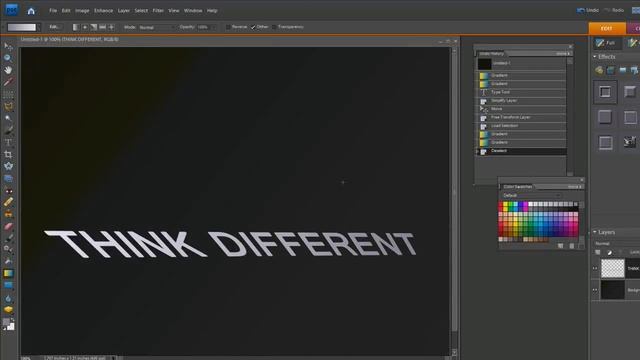The image size is (640, 360).
Task: Uncheck the Dither checkbox
Action: click(x=253, y=27)
